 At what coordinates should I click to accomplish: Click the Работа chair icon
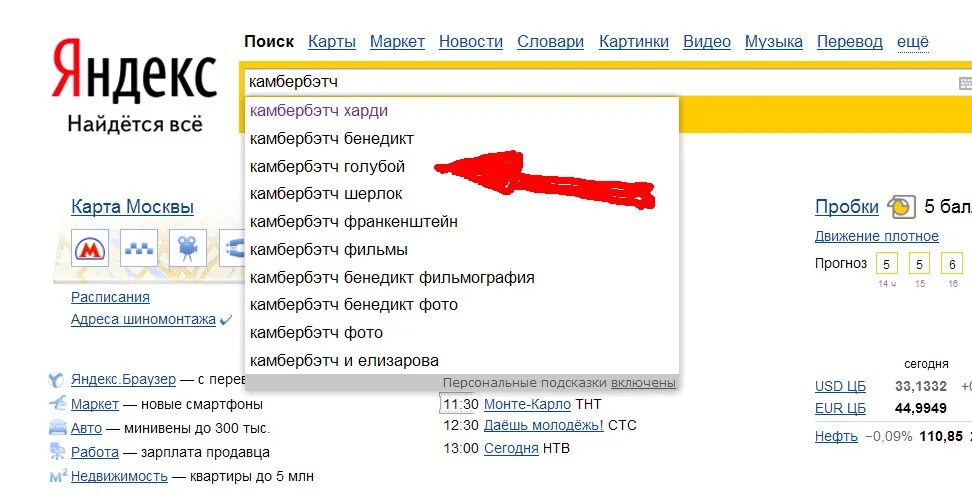[x=57, y=452]
